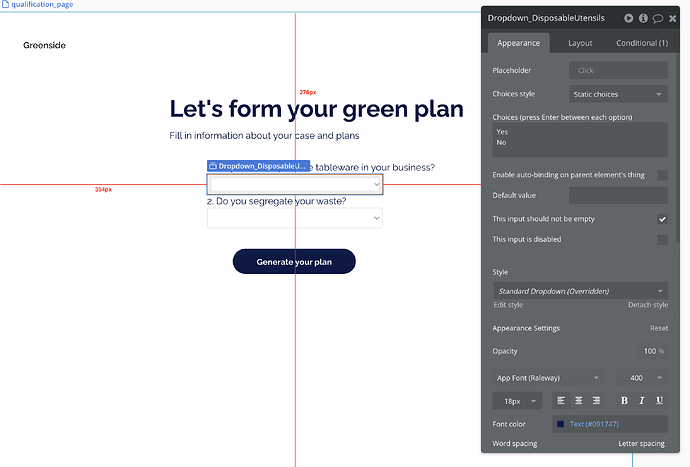Click the Opacity value field
The height and width of the screenshot is (467, 690).
click(x=653, y=351)
